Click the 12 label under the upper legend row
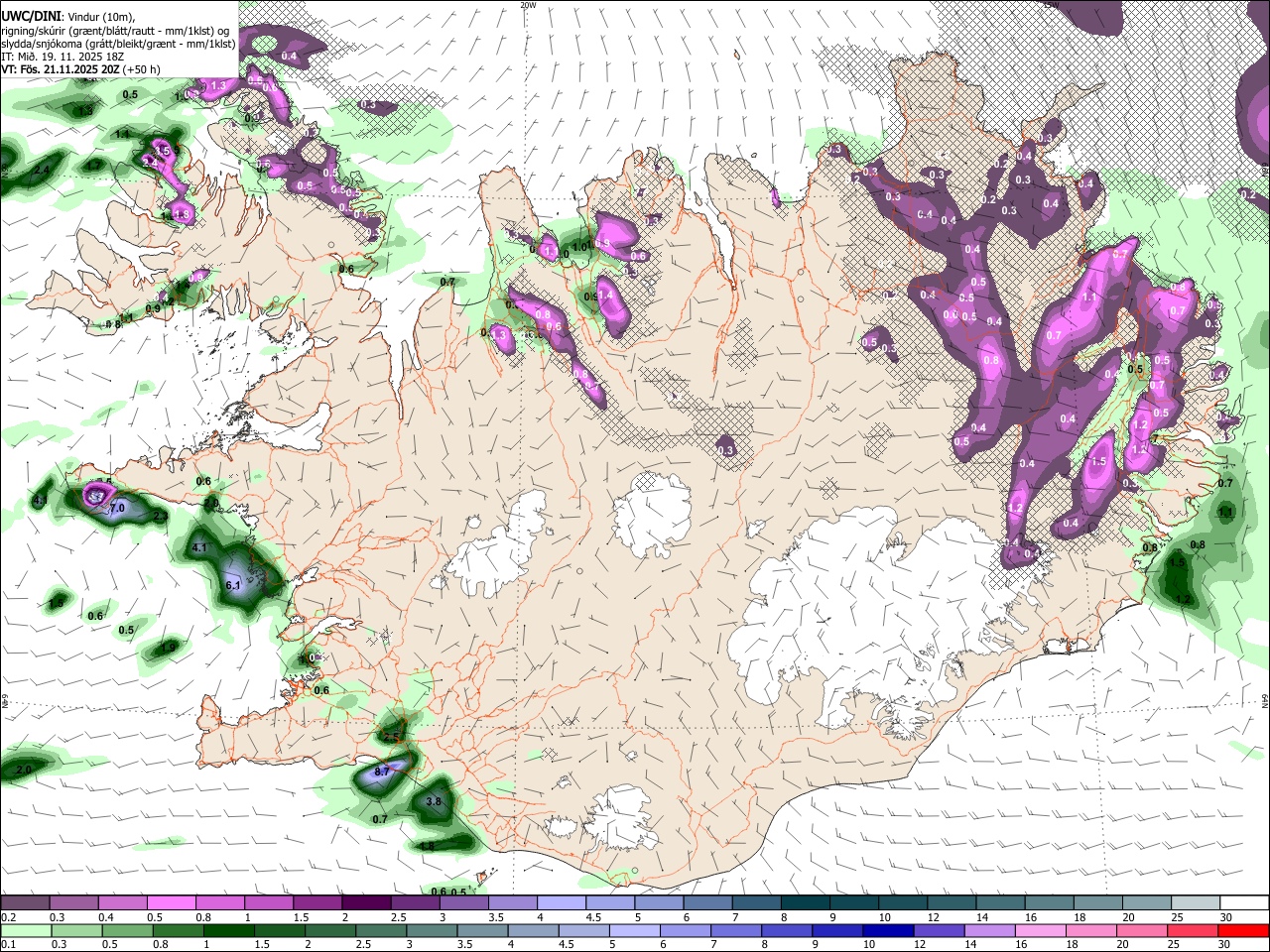 click(x=933, y=917)
